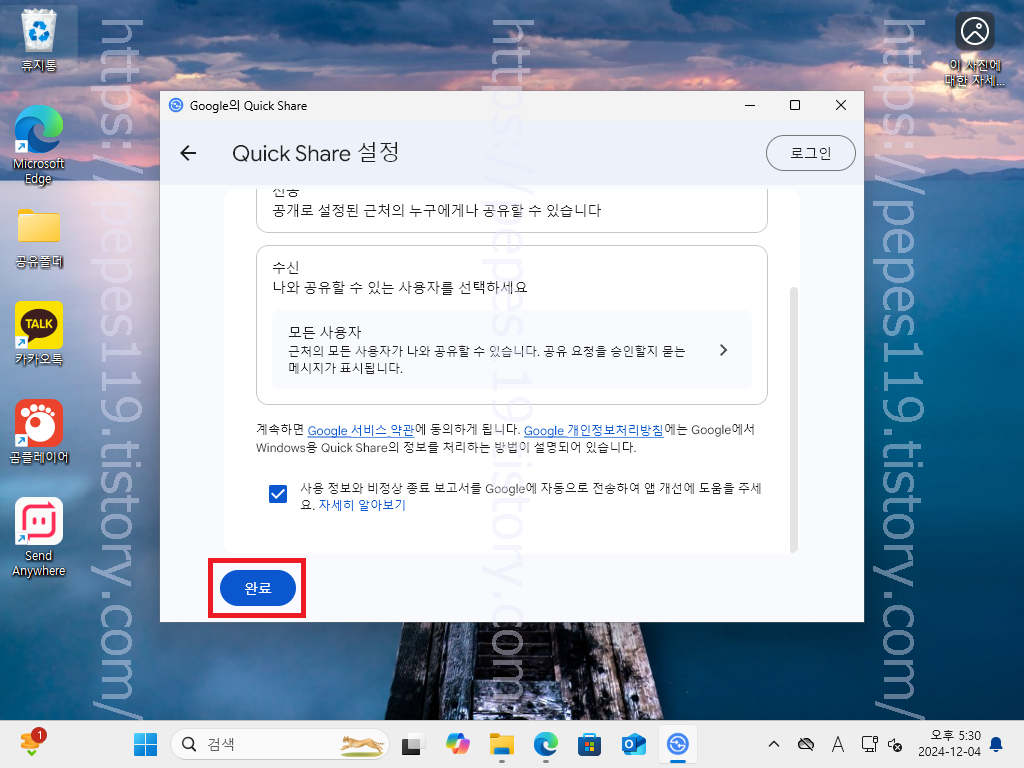
Task: Click the blue 완료 button
Action: (x=257, y=588)
